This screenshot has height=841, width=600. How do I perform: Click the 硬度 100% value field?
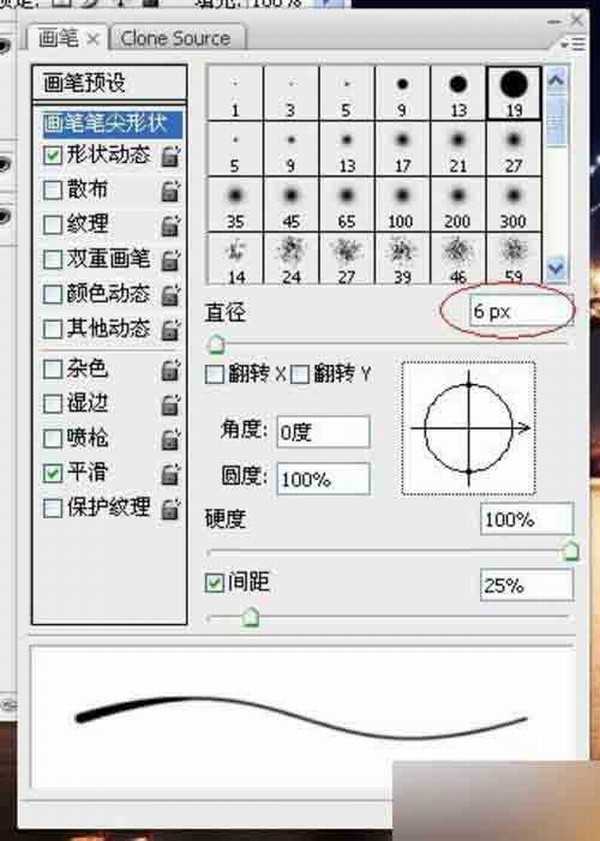click(527, 519)
